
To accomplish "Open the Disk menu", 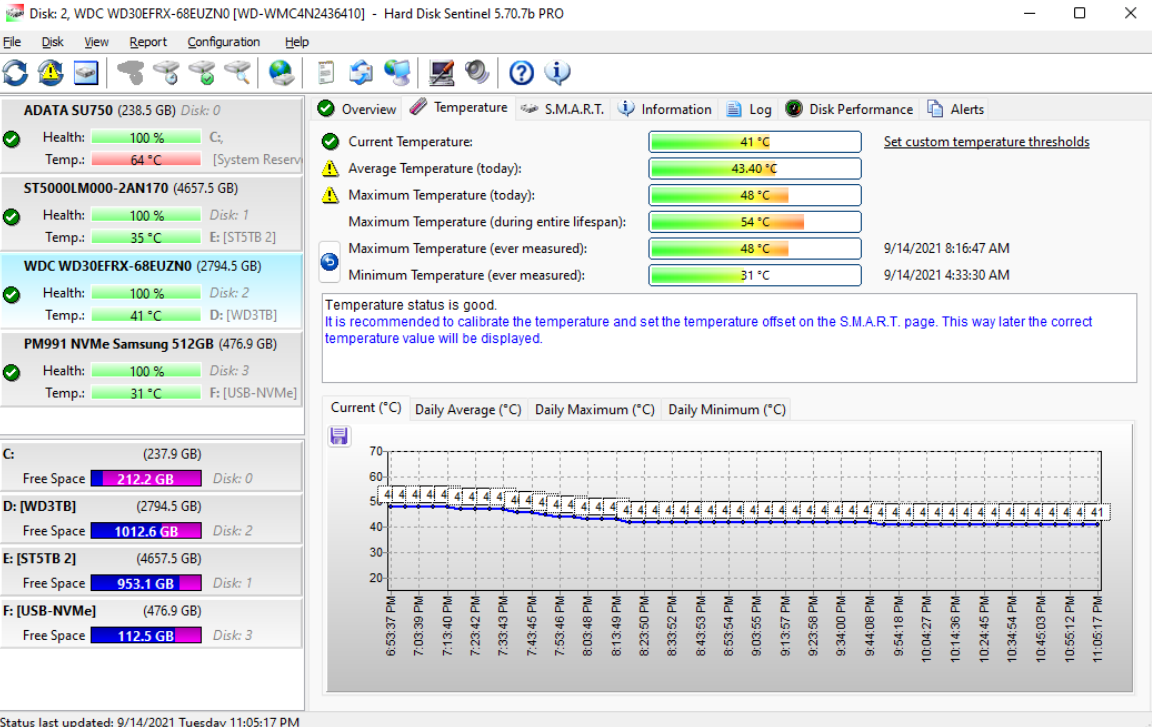I will click(x=52, y=42).
